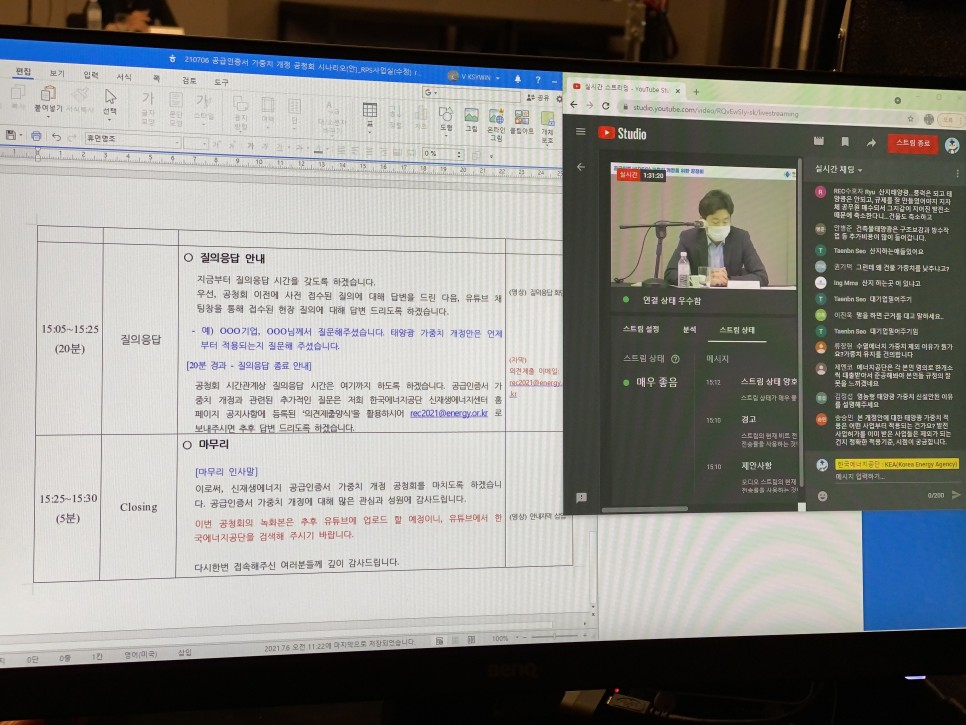Open the 입력 (Insert) menu
Viewport: 966px width, 725px height.
pos(91,75)
